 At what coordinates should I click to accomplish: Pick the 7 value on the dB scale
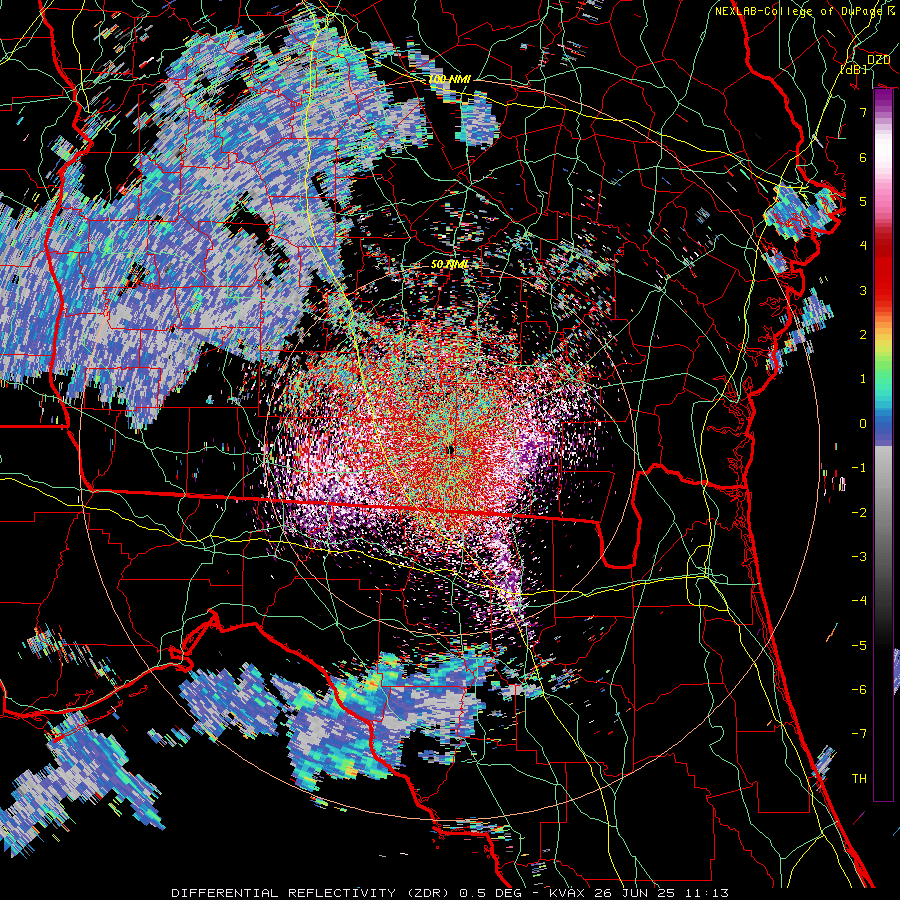click(863, 112)
